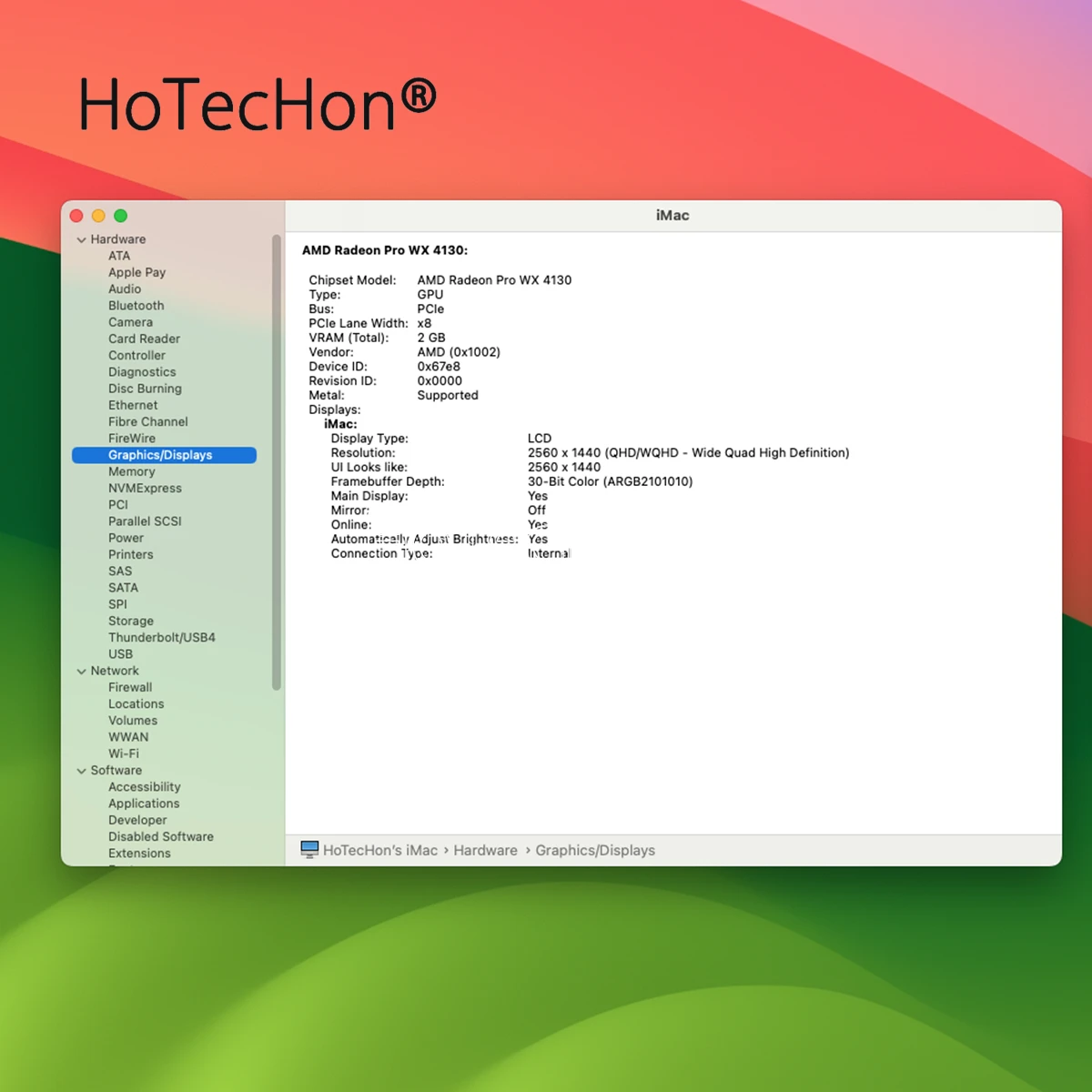Select Applications under Software
The width and height of the screenshot is (1092, 1092).
[144, 804]
